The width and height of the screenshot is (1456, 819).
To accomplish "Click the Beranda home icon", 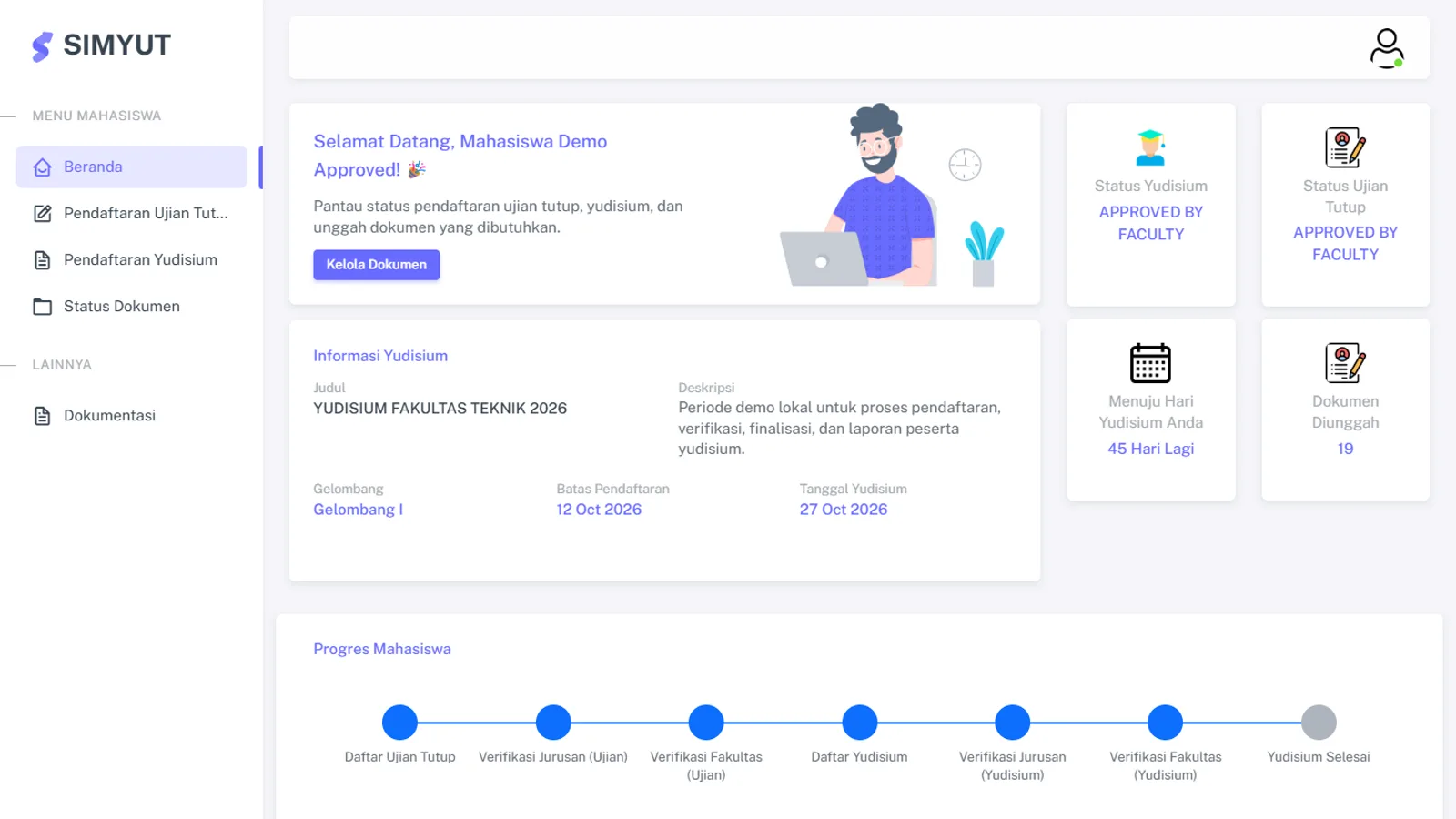I will pyautogui.click(x=43, y=167).
